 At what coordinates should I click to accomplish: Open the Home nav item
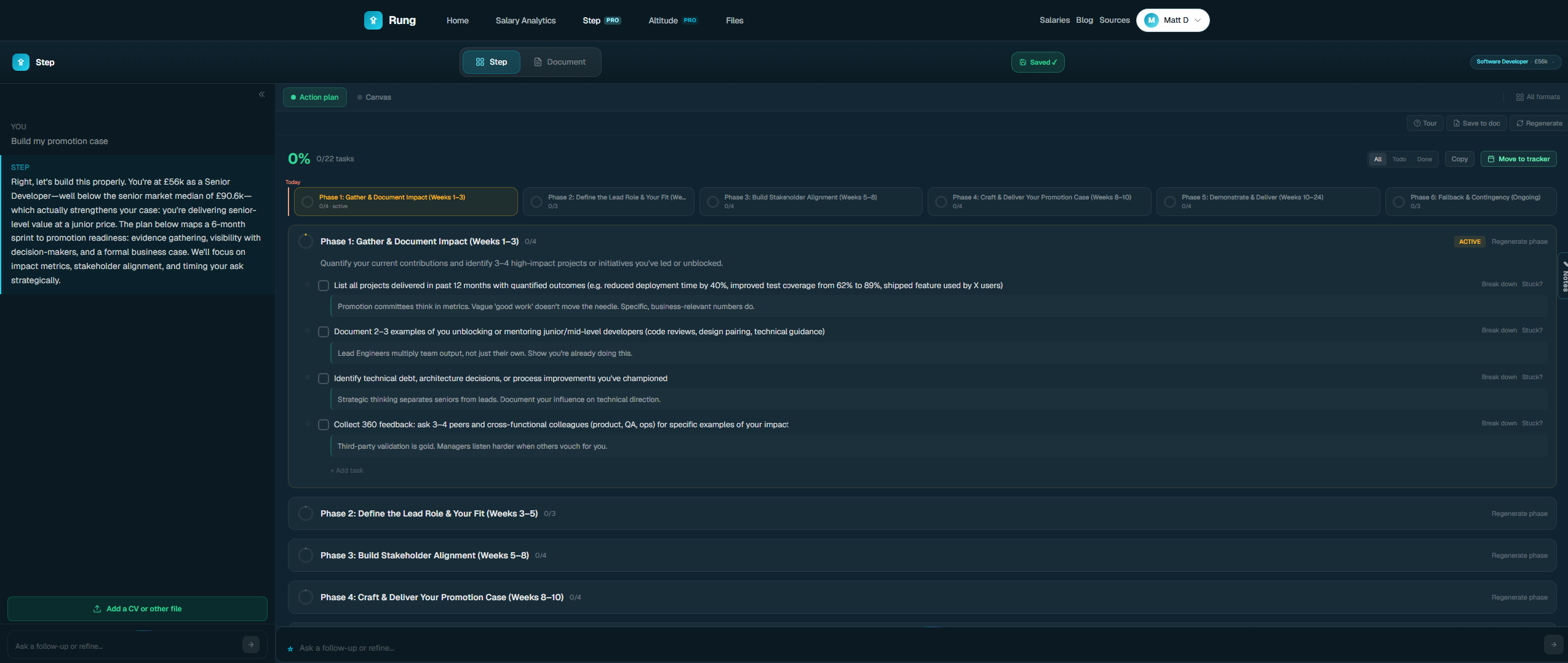[x=458, y=20]
